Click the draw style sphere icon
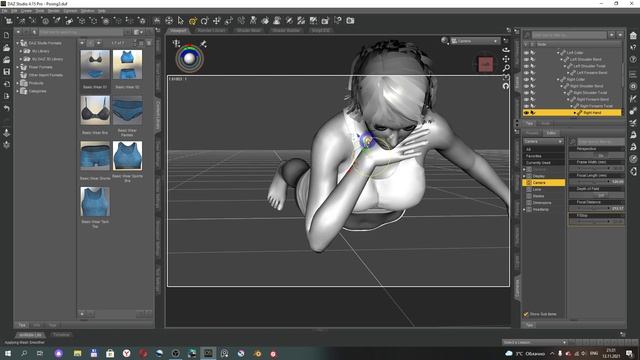Screen dimensions: 640x360 pyautogui.click(x=444, y=40)
